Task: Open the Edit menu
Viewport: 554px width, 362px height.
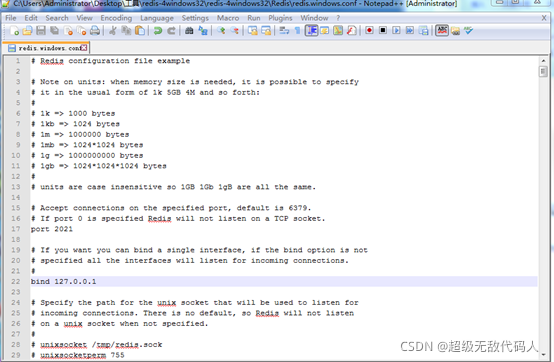Action: (31, 18)
